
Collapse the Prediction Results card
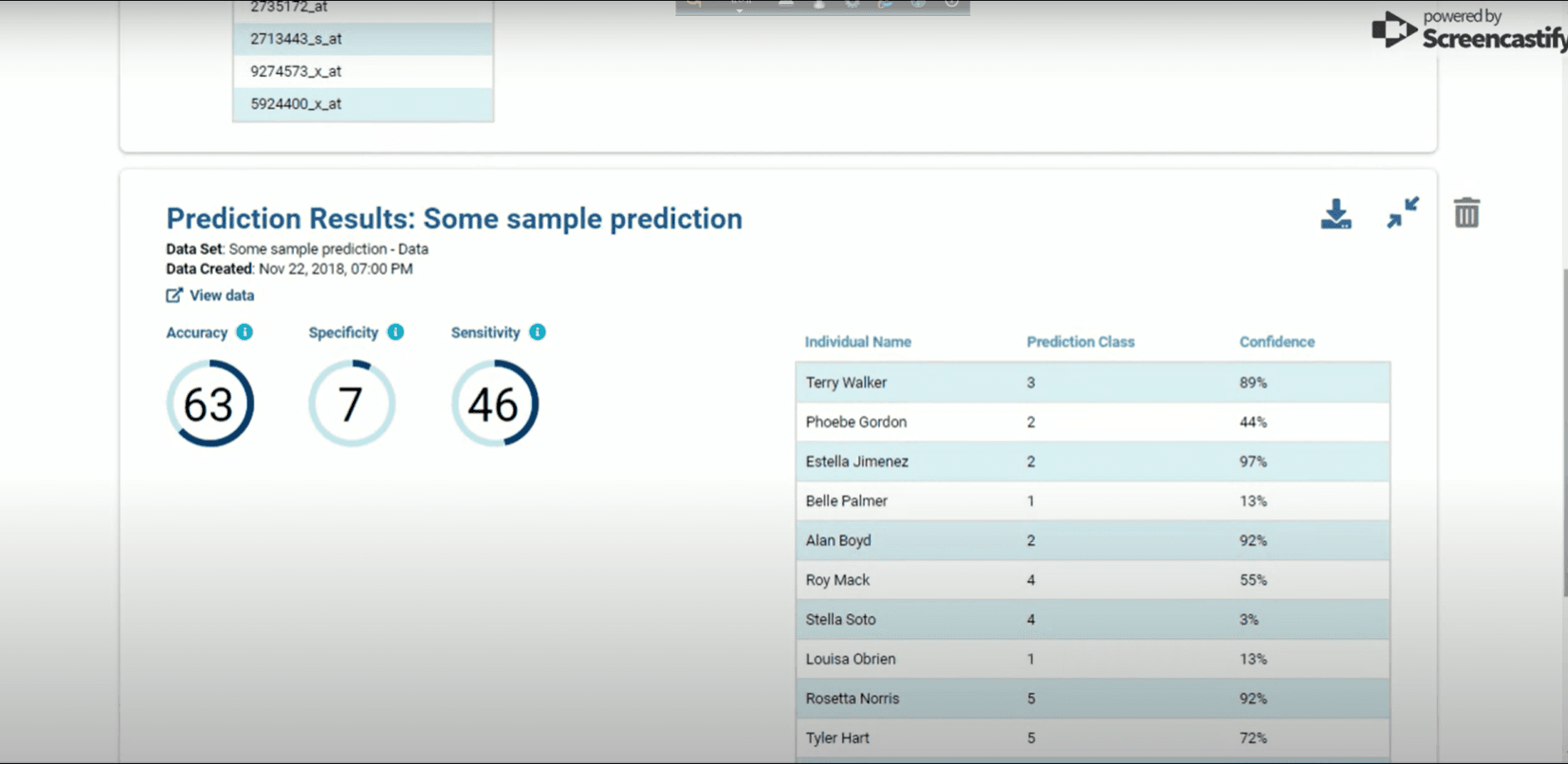[1403, 213]
